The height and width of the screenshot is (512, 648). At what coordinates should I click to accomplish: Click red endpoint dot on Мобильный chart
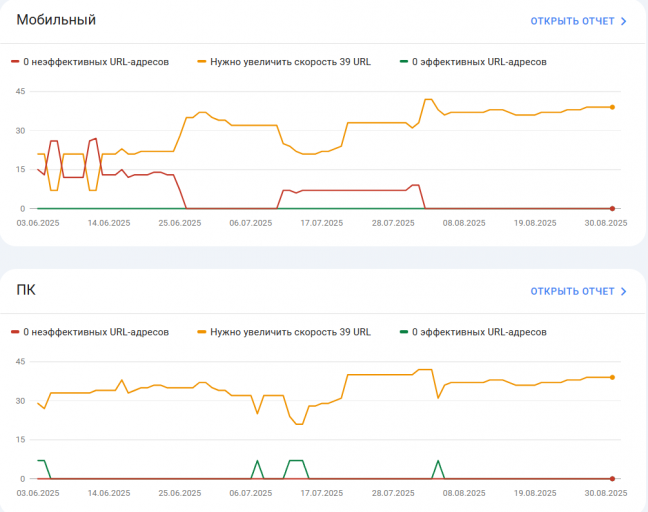point(612,209)
